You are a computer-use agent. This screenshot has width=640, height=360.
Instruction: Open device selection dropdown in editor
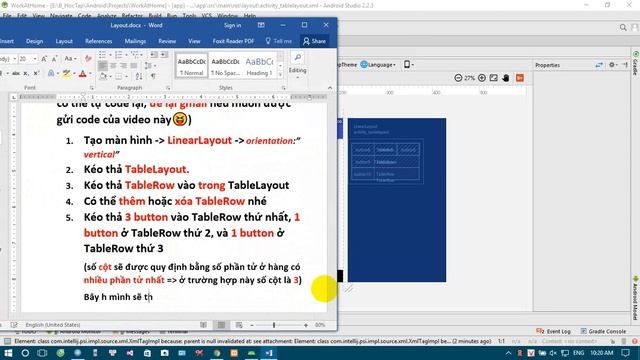point(409,64)
